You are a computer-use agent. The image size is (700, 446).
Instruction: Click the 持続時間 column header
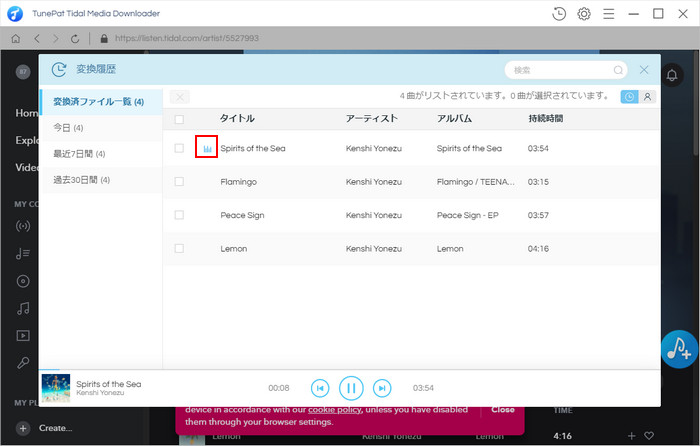coord(546,118)
